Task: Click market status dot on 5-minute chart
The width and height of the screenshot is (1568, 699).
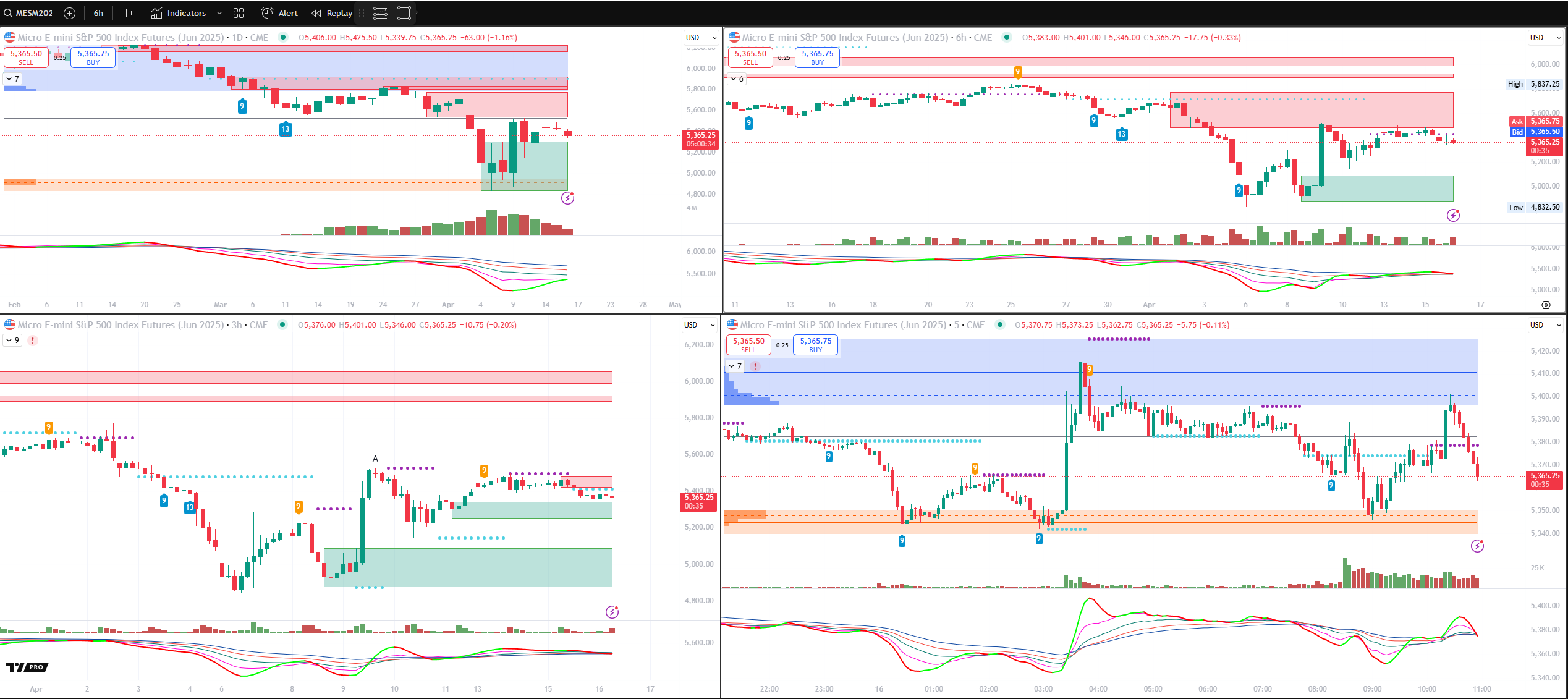Action: [1000, 324]
